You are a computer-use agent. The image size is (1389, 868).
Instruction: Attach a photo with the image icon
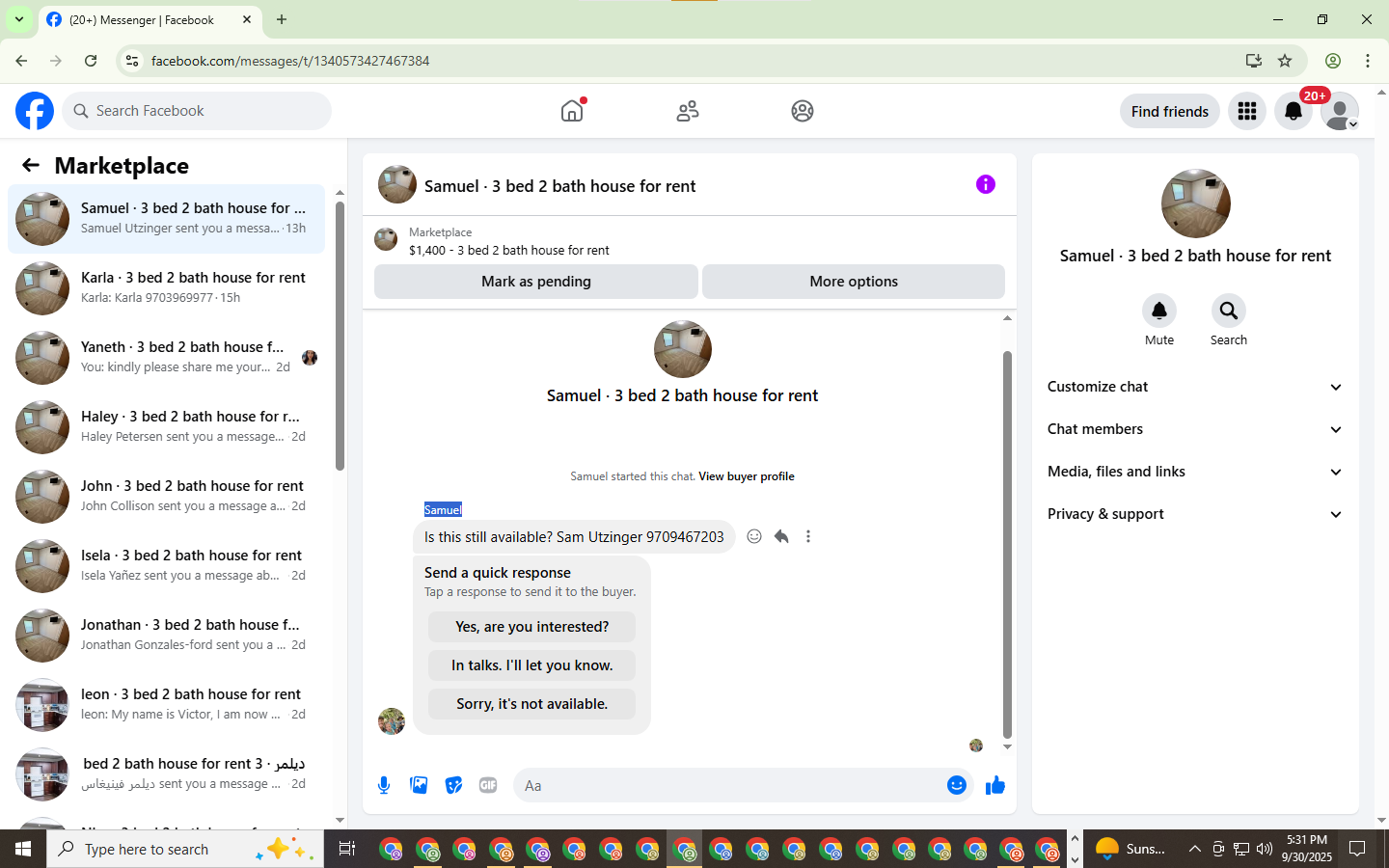pos(419,785)
